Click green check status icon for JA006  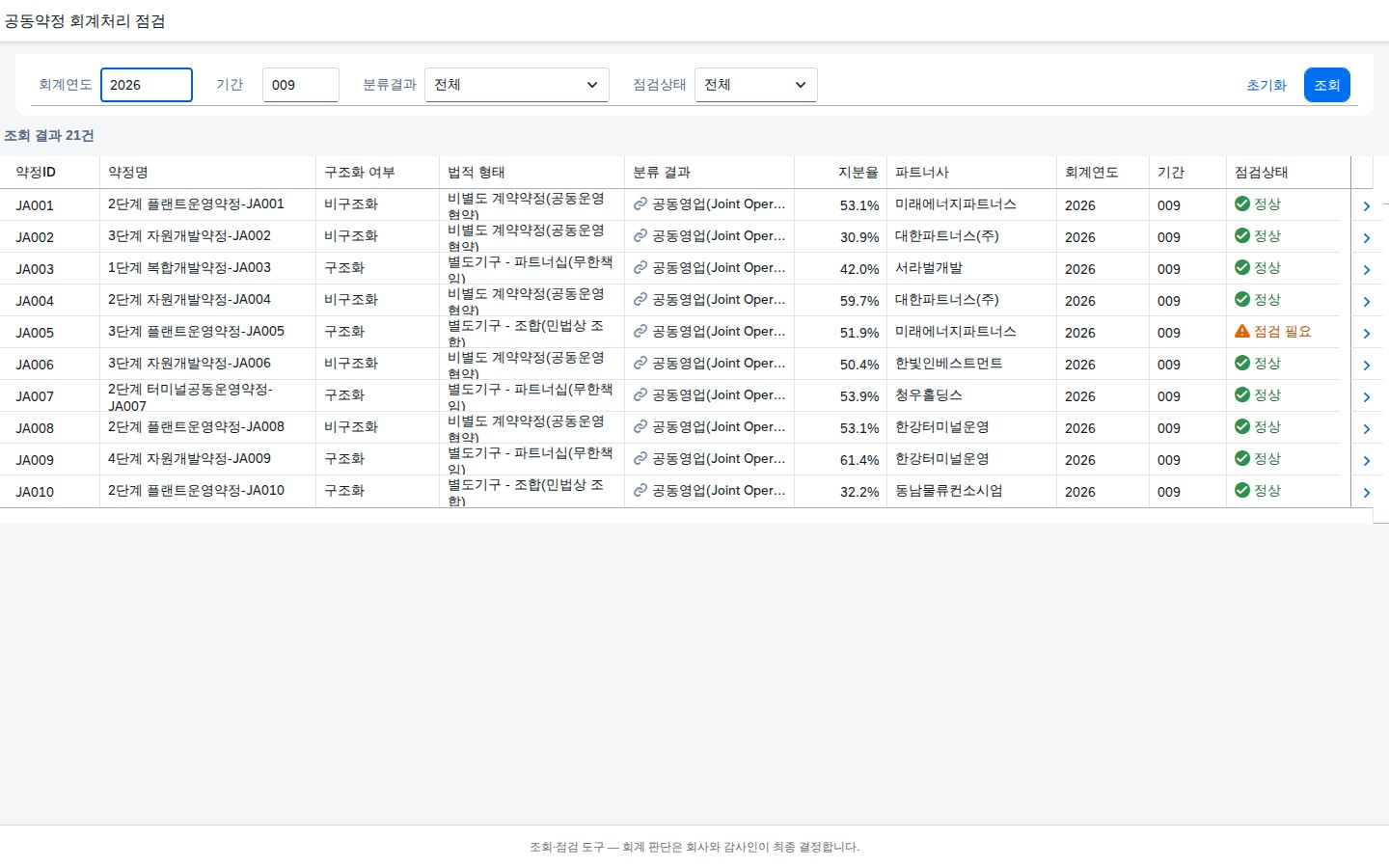(x=1242, y=363)
